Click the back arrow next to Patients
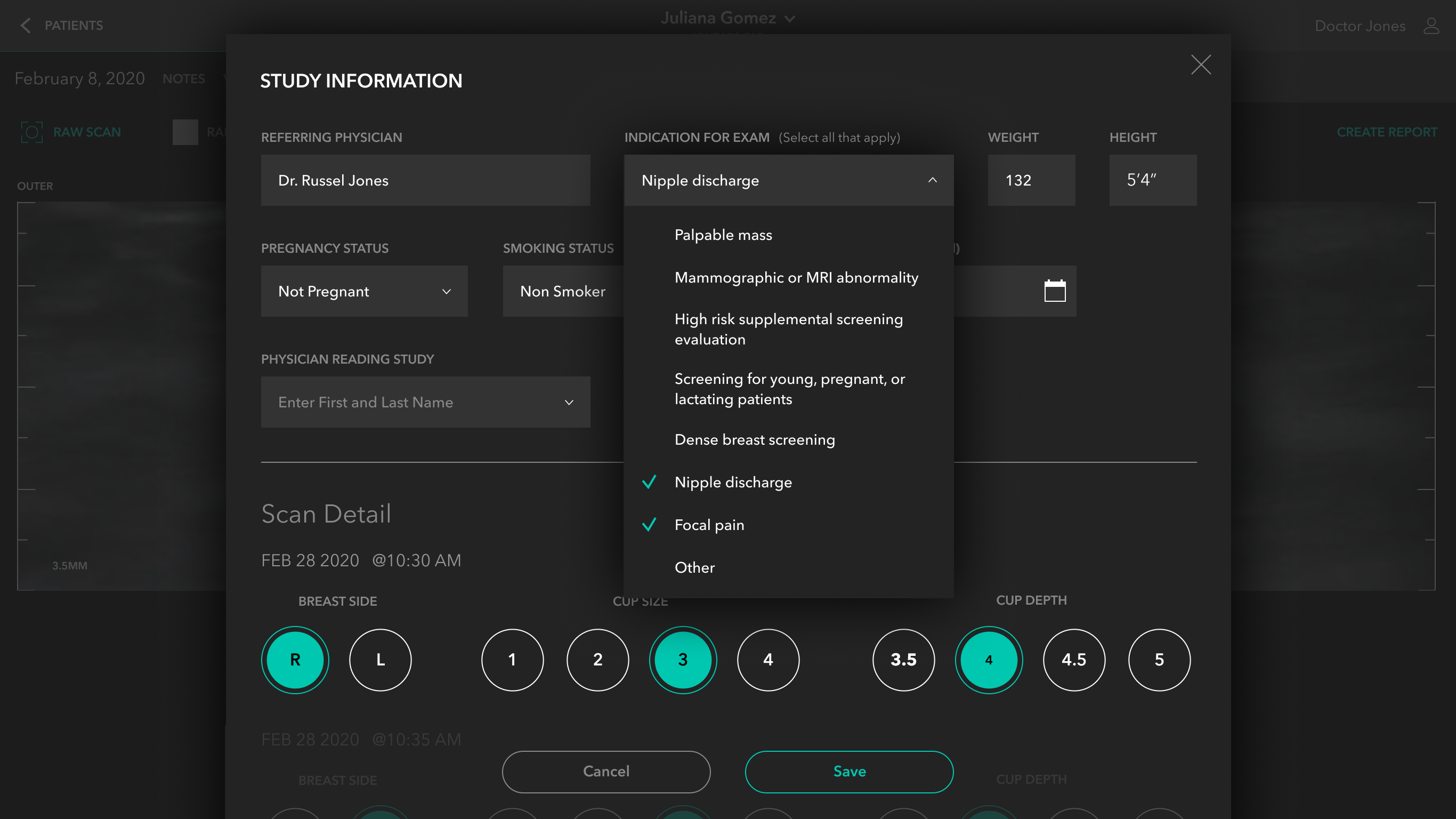This screenshot has width=1456, height=819. 26,26
